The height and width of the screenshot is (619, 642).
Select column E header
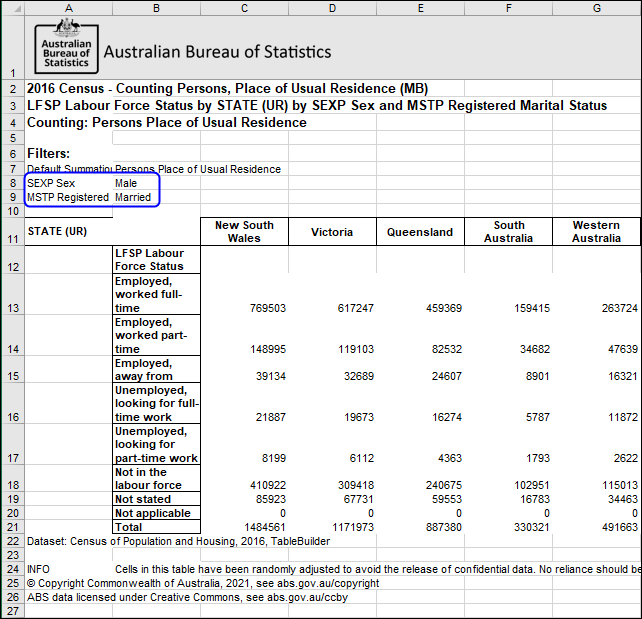420,8
